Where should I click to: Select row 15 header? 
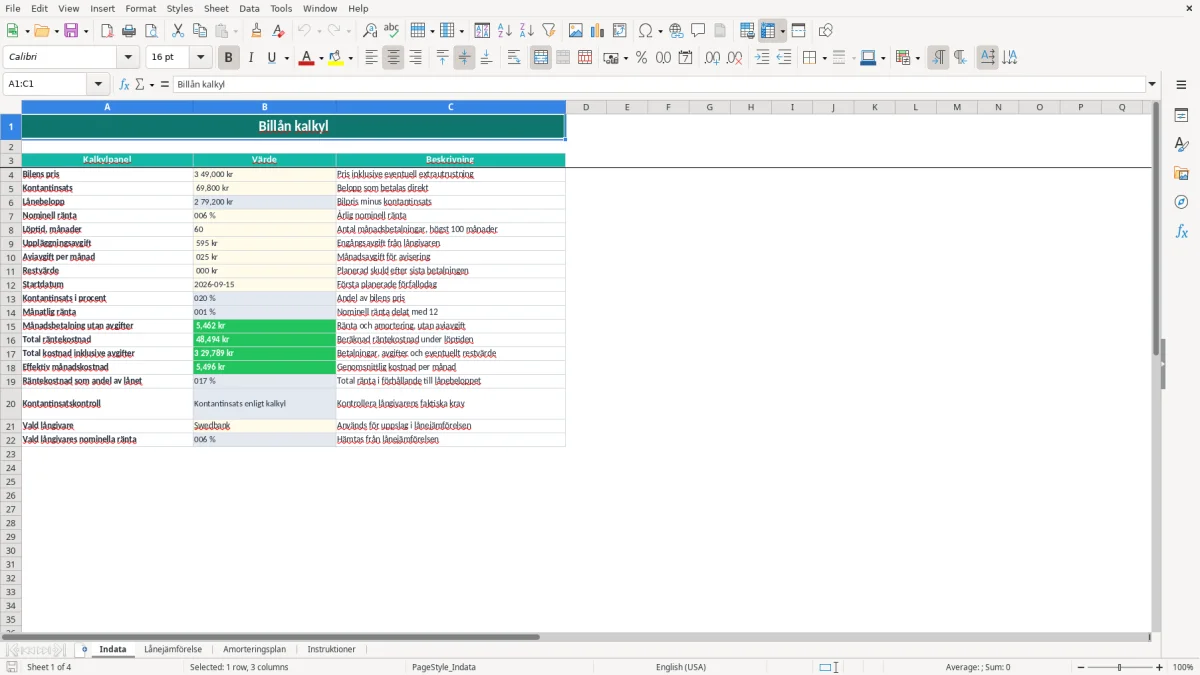(11, 326)
